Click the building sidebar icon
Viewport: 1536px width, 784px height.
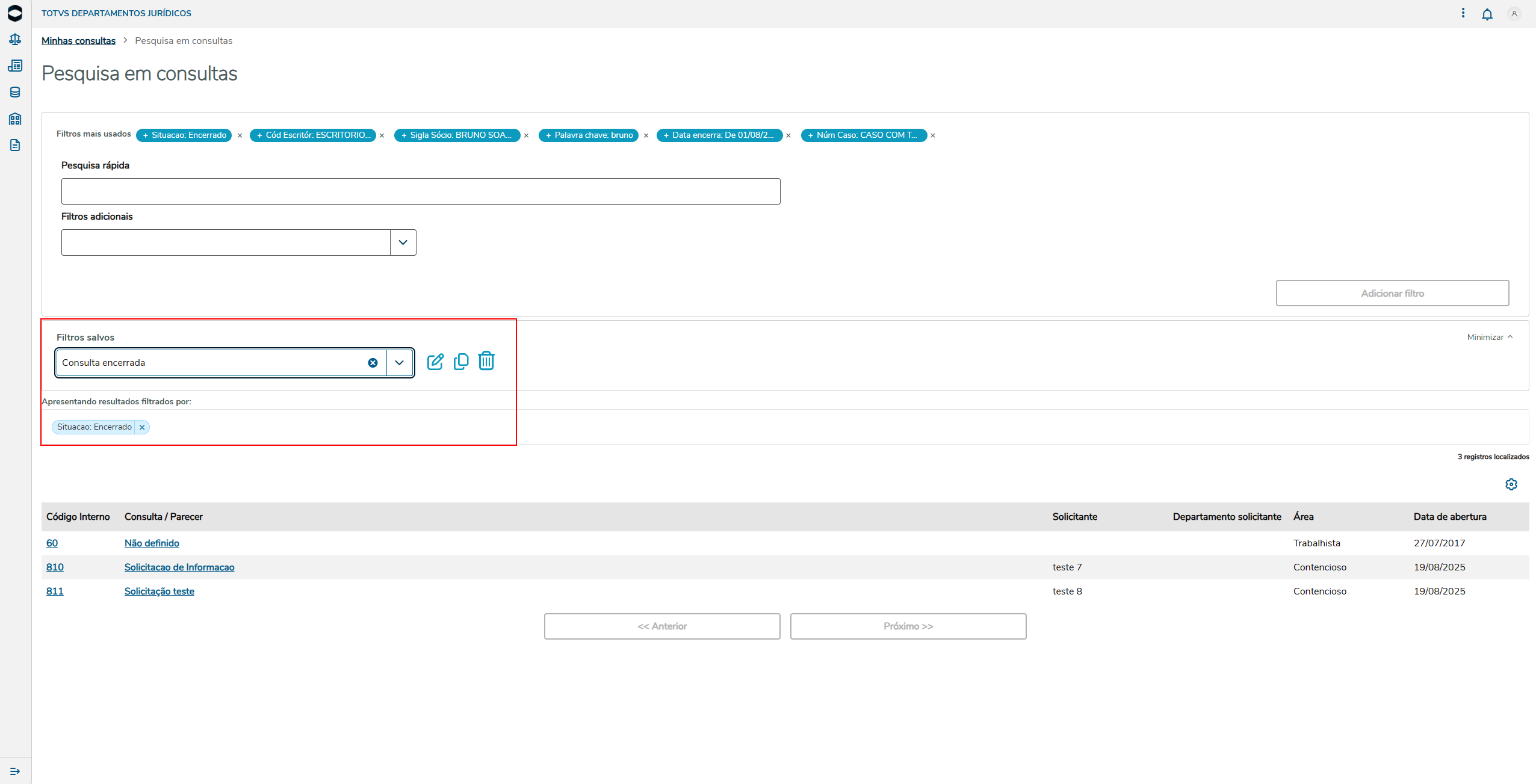click(x=15, y=119)
